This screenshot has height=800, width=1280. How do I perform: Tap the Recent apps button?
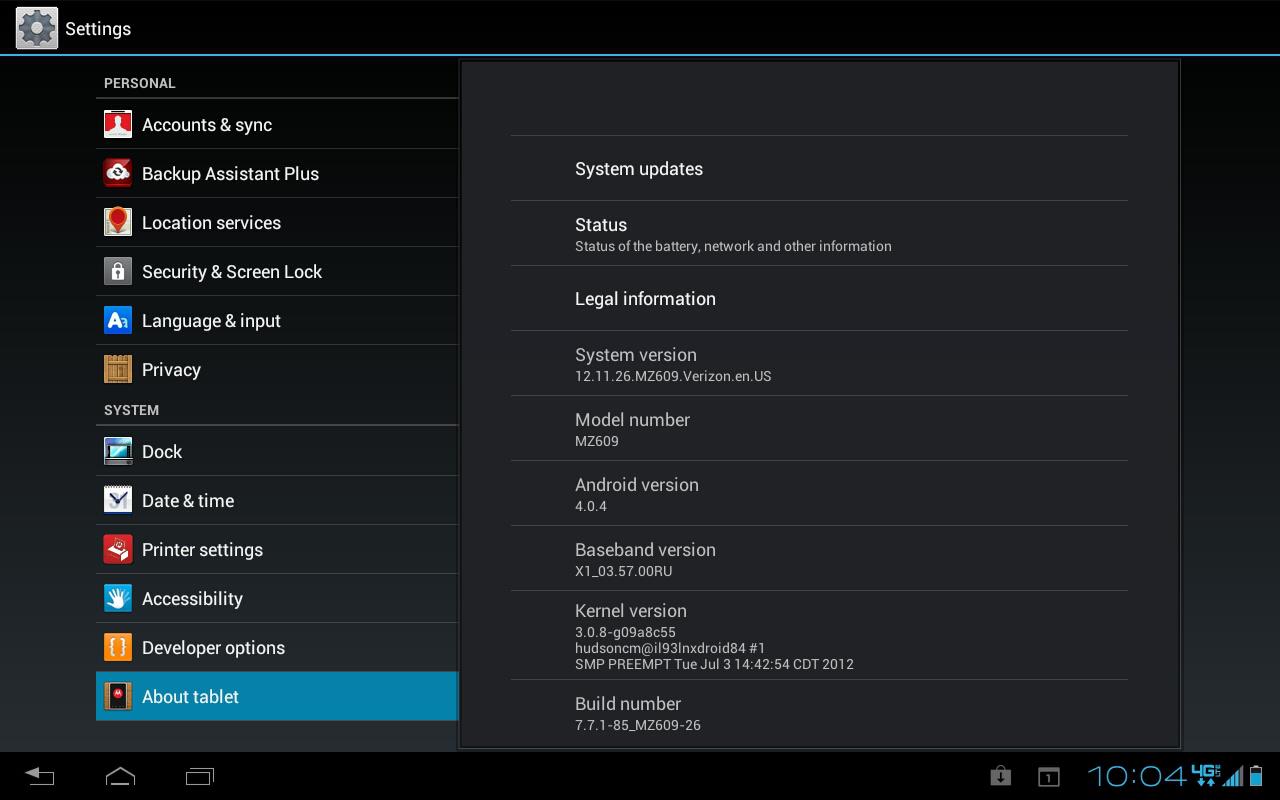[200, 776]
